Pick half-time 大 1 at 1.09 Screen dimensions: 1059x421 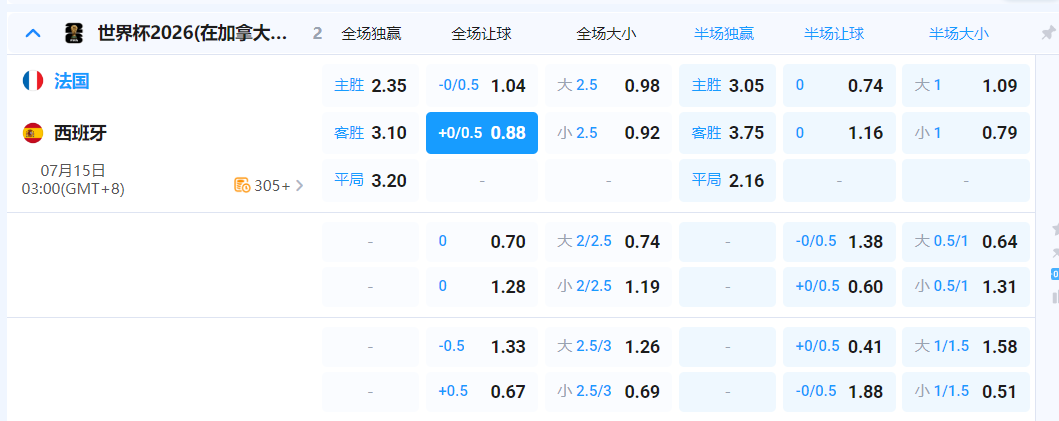pos(966,86)
